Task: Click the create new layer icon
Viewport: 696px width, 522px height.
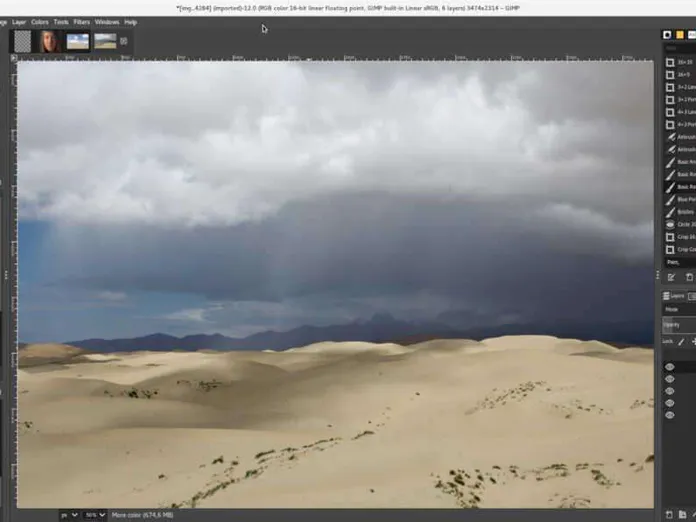Action: (669, 514)
